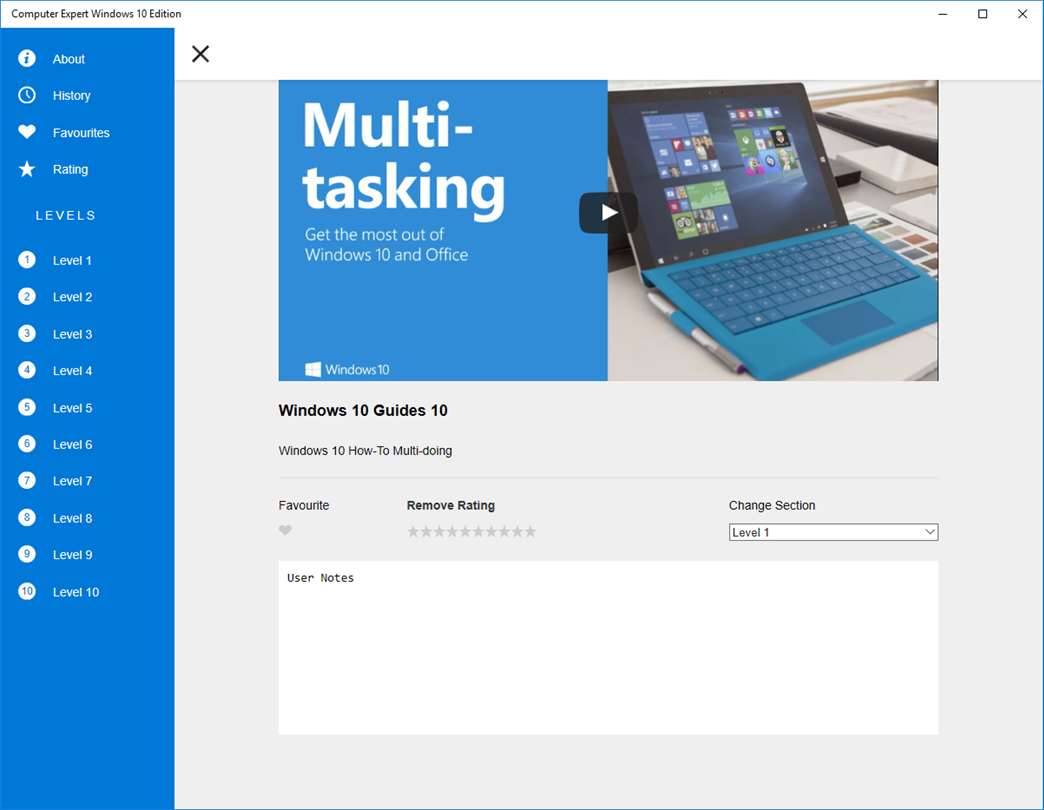Maximize the Computer Expert window

click(x=983, y=14)
